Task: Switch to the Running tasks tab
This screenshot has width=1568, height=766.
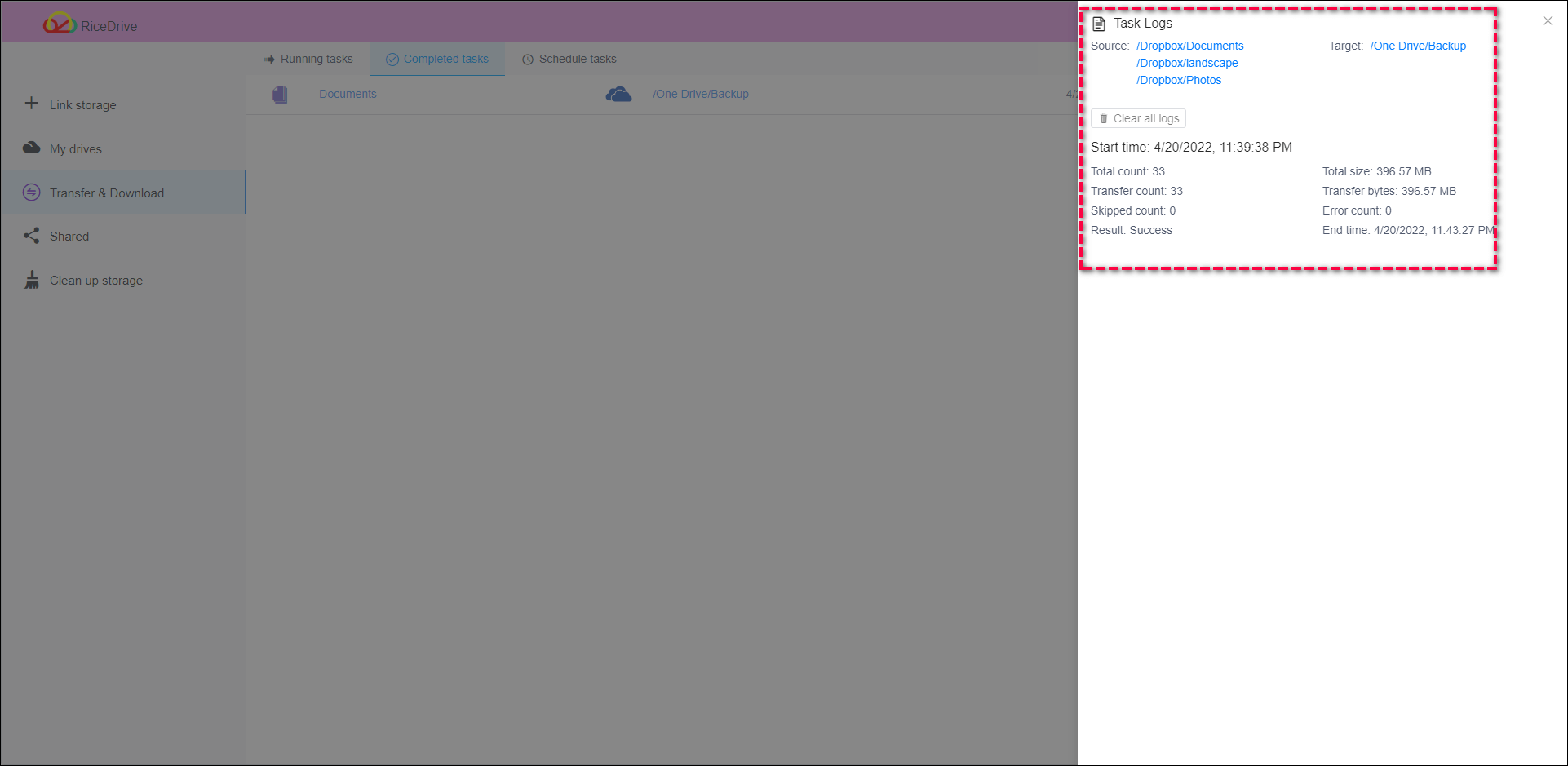Action: [315, 59]
